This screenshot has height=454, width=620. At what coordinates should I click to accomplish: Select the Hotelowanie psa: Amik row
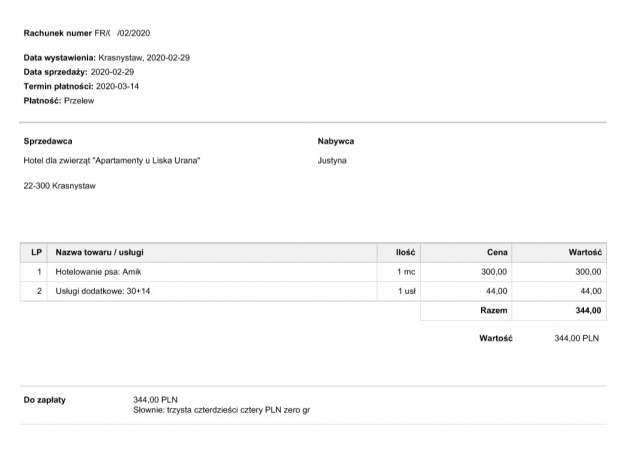coord(313,272)
